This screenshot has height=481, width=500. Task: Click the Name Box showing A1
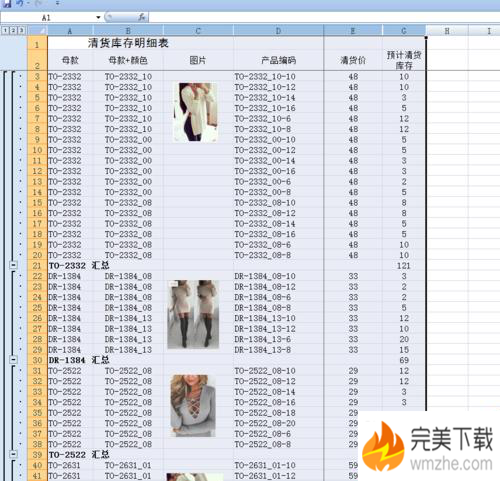47,17
